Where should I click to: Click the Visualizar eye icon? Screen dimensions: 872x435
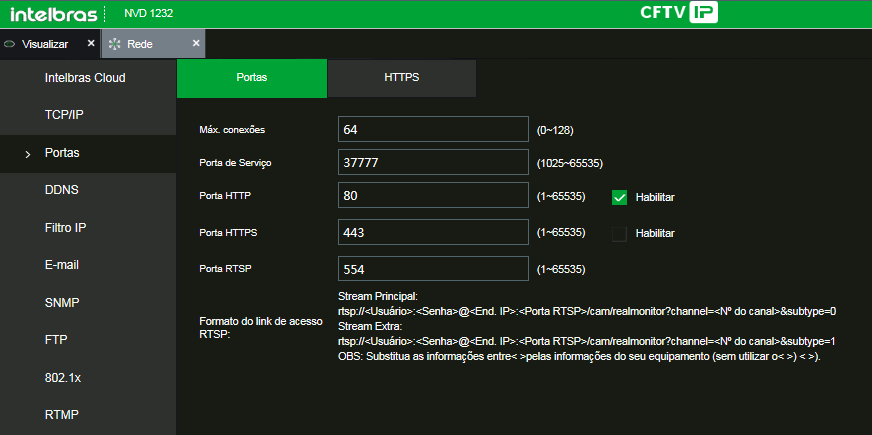pyautogui.click(x=10, y=45)
